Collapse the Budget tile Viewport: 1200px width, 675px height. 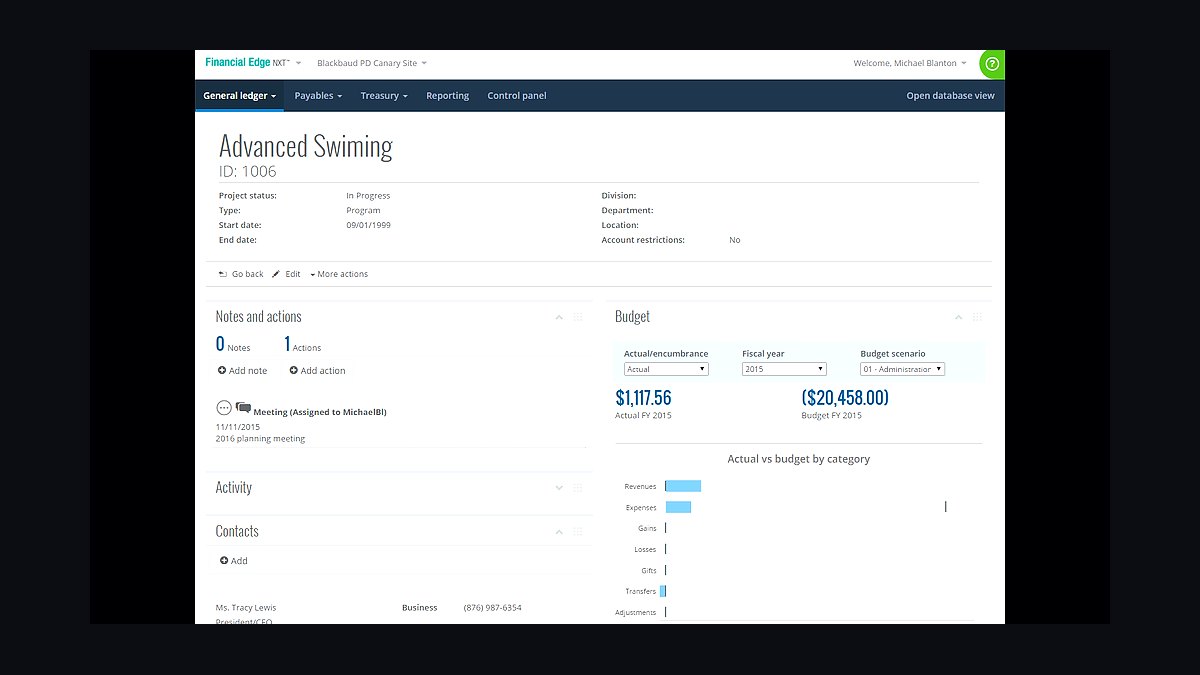(958, 317)
